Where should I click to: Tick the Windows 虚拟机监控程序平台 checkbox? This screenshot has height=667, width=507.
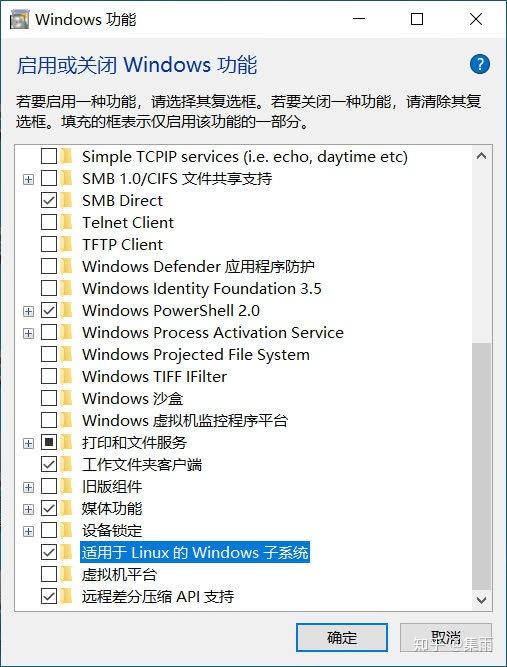[49, 420]
